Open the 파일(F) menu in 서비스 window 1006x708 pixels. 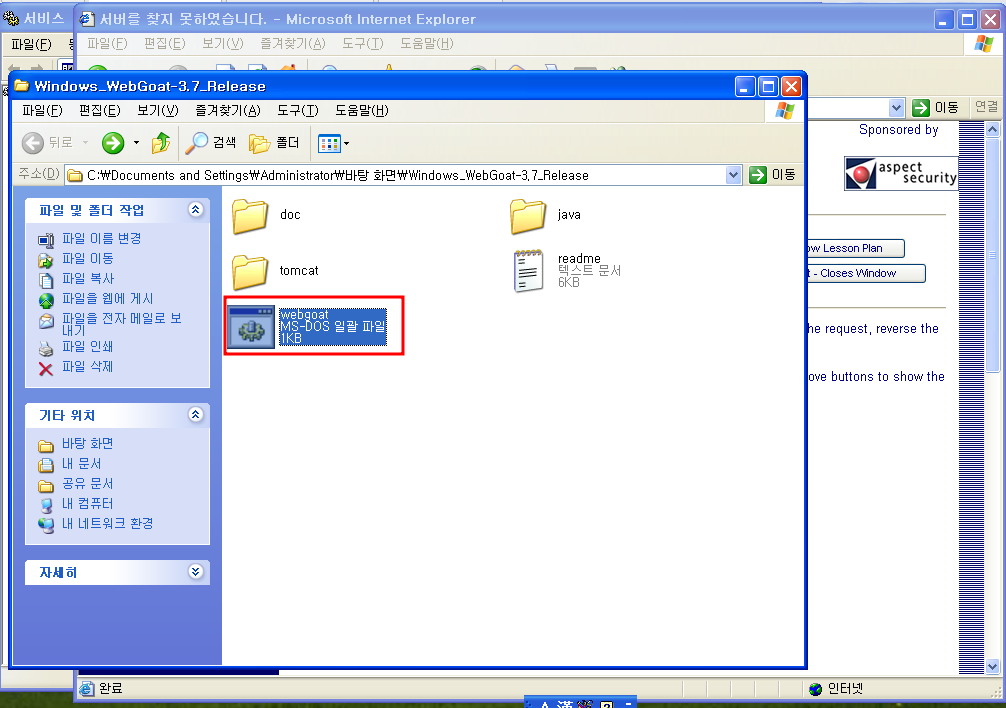tap(31, 44)
